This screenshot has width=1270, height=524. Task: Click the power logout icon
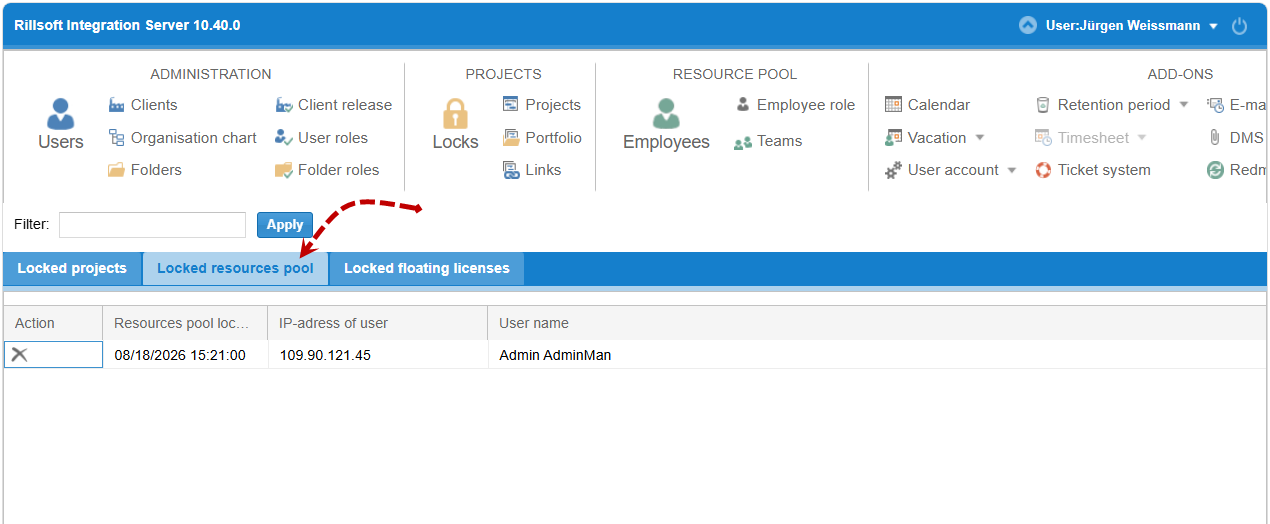[1239, 26]
